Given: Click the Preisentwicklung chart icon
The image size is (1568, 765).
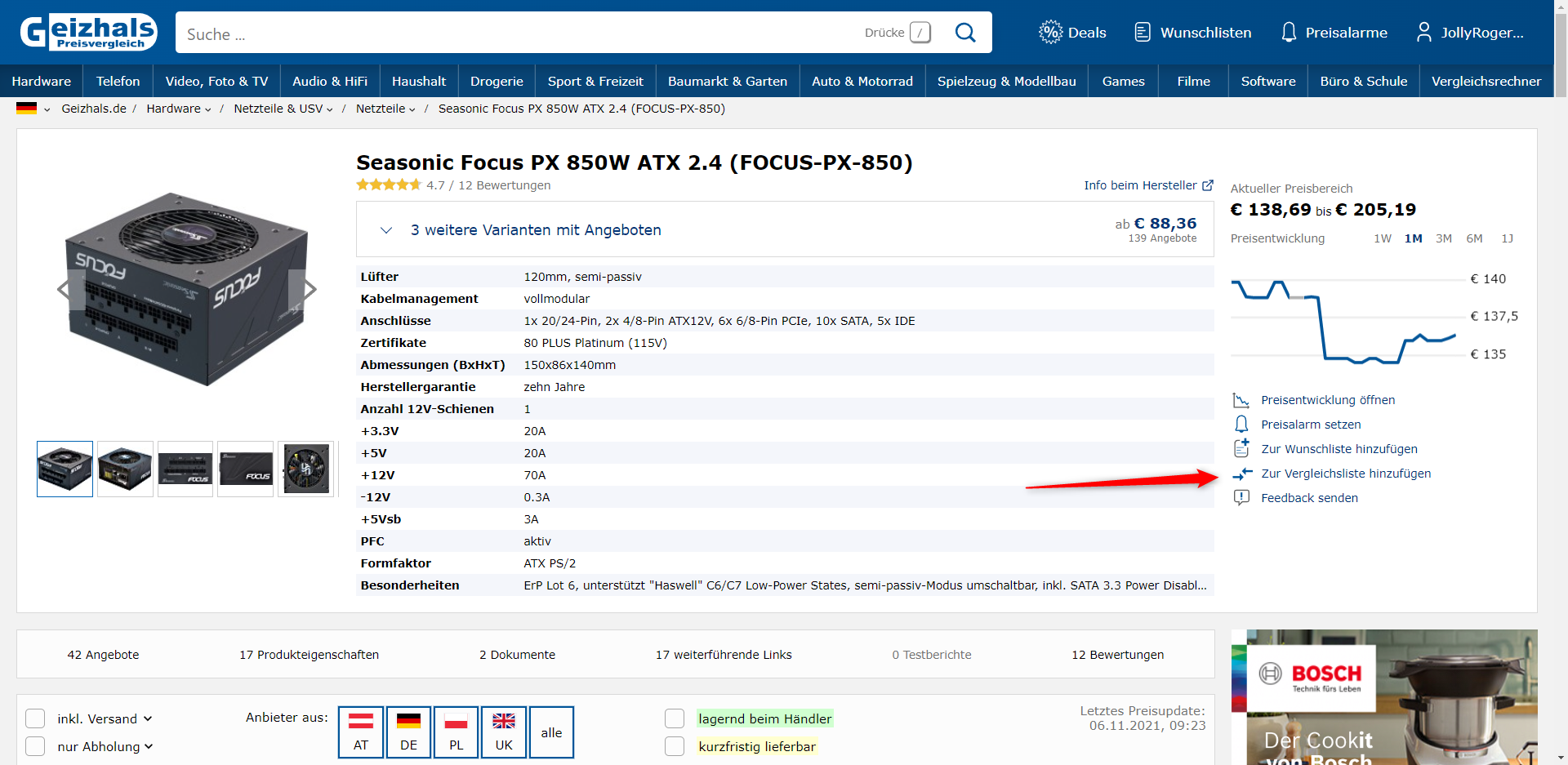Looking at the screenshot, I should coord(1241,400).
